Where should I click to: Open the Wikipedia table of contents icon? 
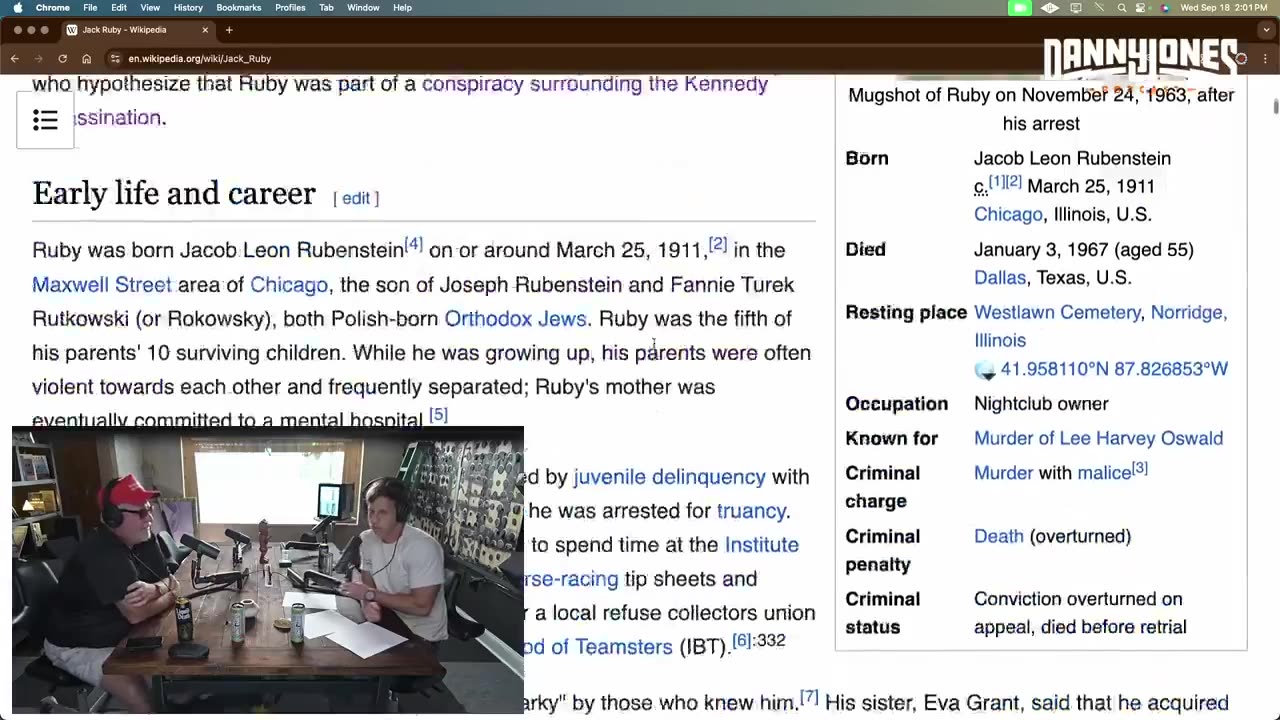pyautogui.click(x=45, y=120)
